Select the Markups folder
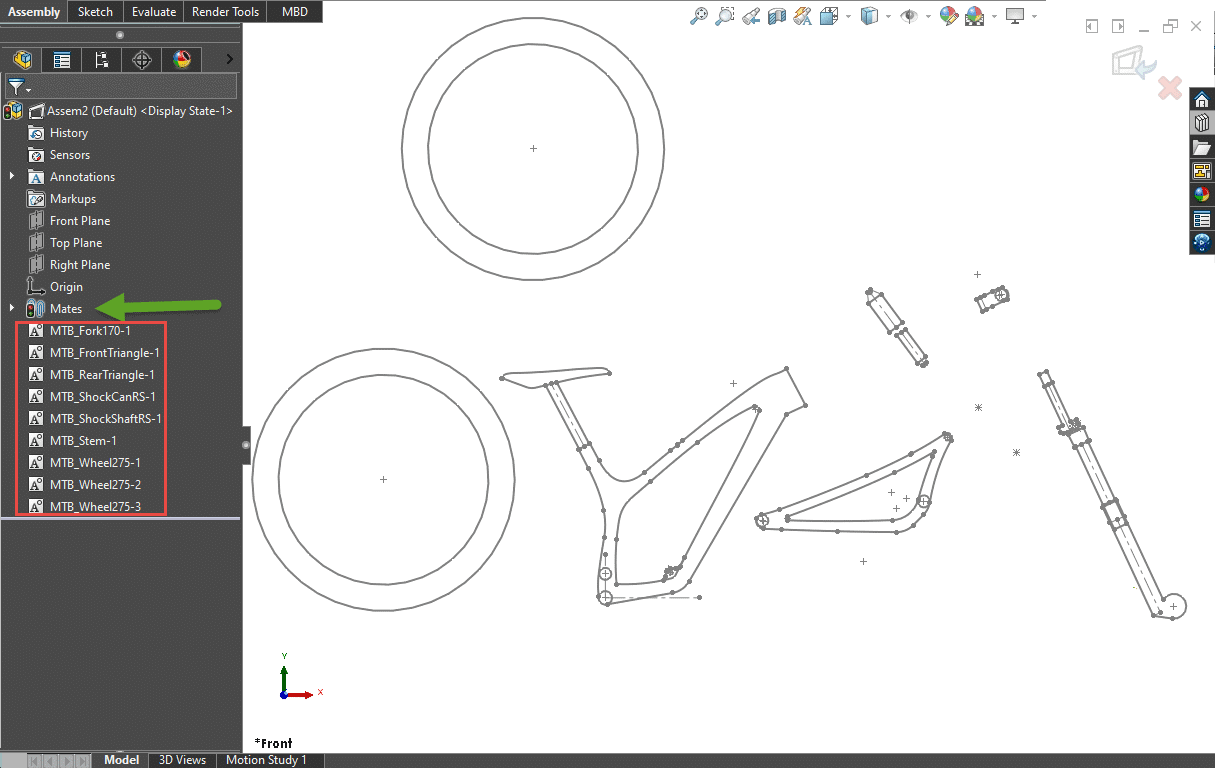This screenshot has width=1215, height=768. click(73, 199)
